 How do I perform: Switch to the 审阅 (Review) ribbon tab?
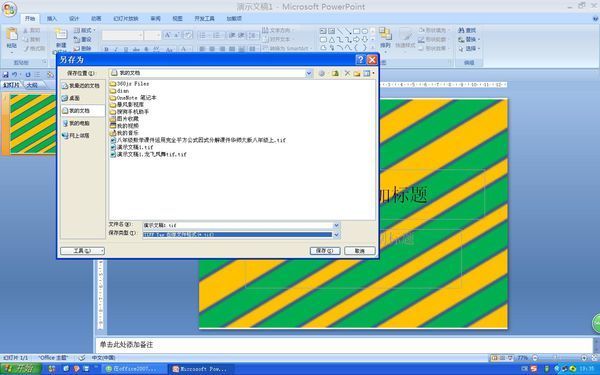pos(155,18)
